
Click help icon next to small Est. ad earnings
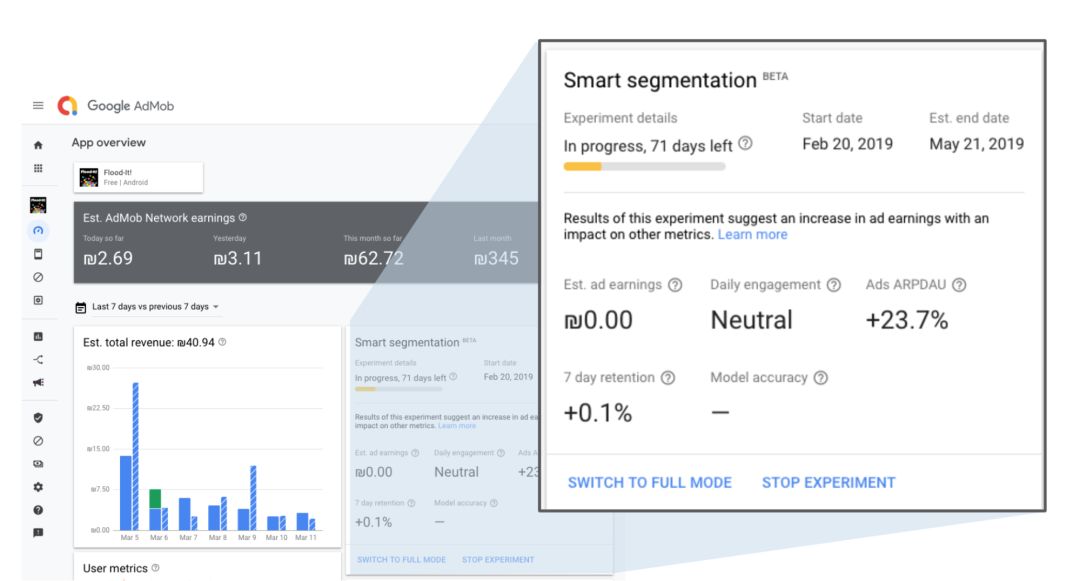[415, 453]
